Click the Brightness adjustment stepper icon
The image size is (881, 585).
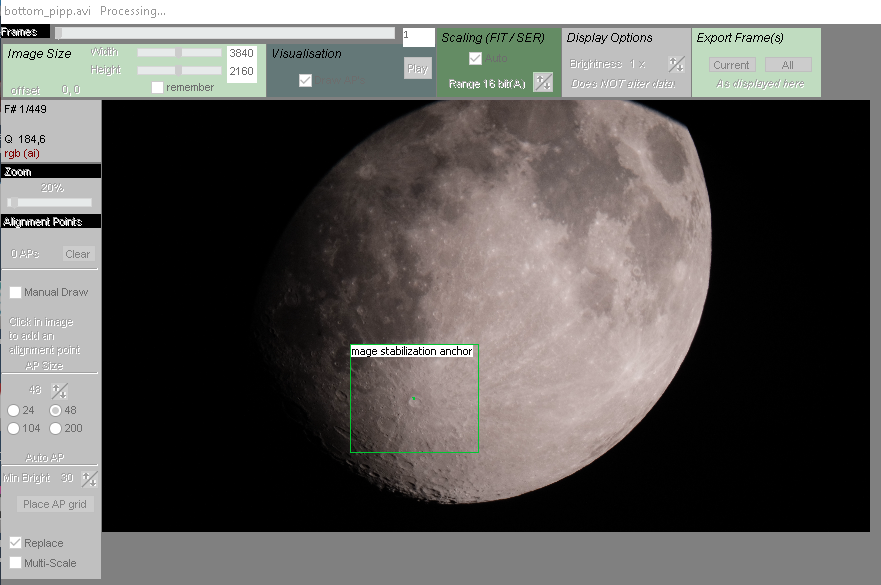pyautogui.click(x=676, y=64)
